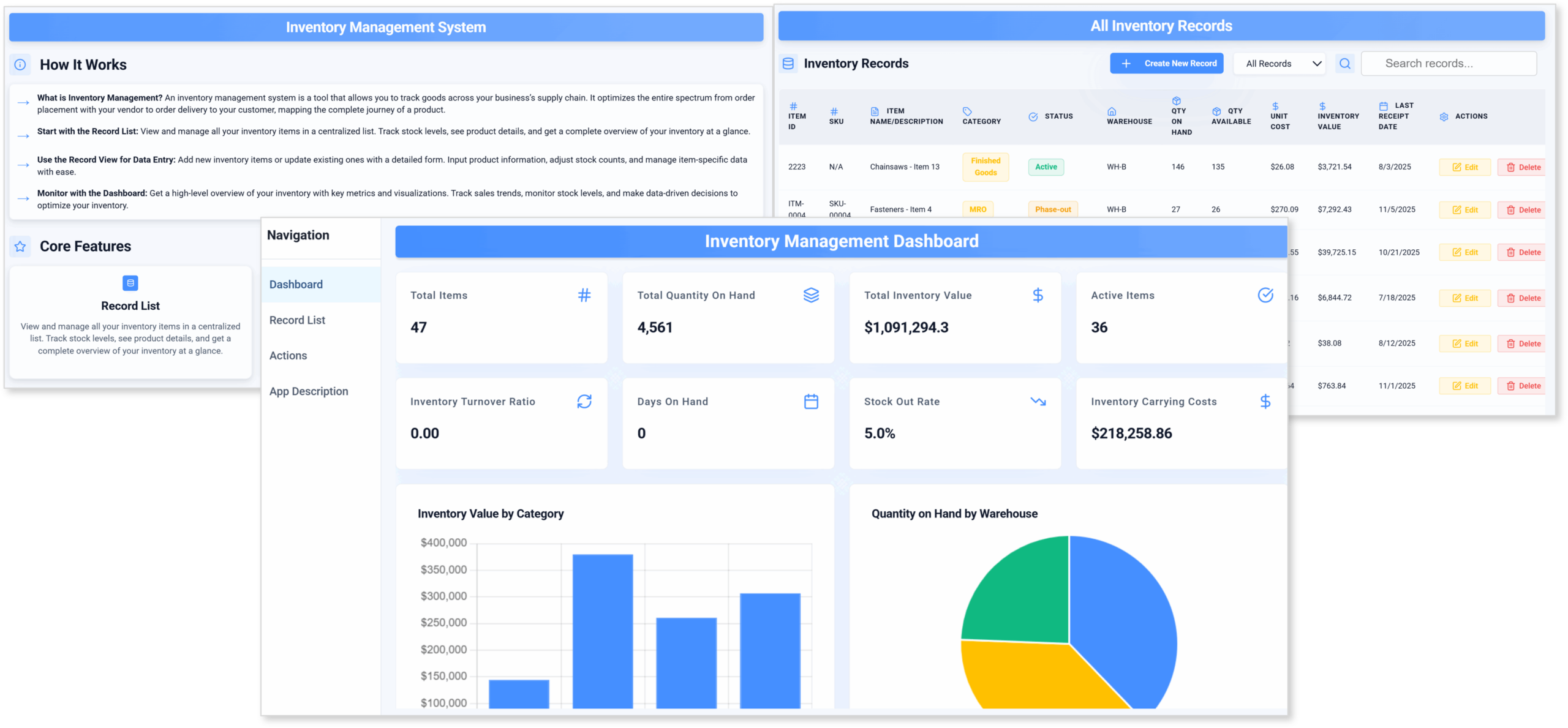This screenshot has width=1568, height=728.
Task: Click the shortest bar in Inventory Value chart
Action: coord(519,694)
